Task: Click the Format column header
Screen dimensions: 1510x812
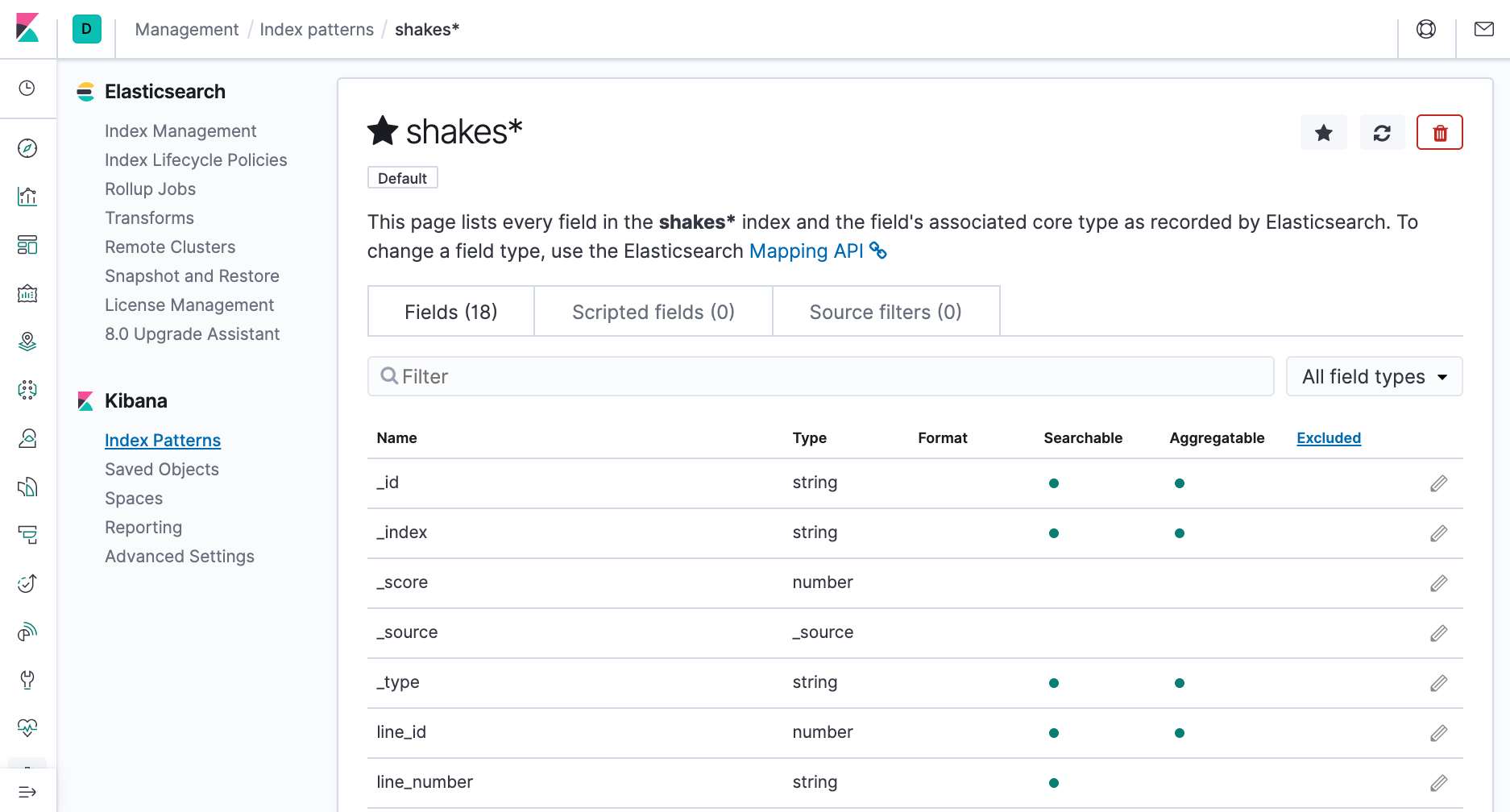Action: point(942,438)
